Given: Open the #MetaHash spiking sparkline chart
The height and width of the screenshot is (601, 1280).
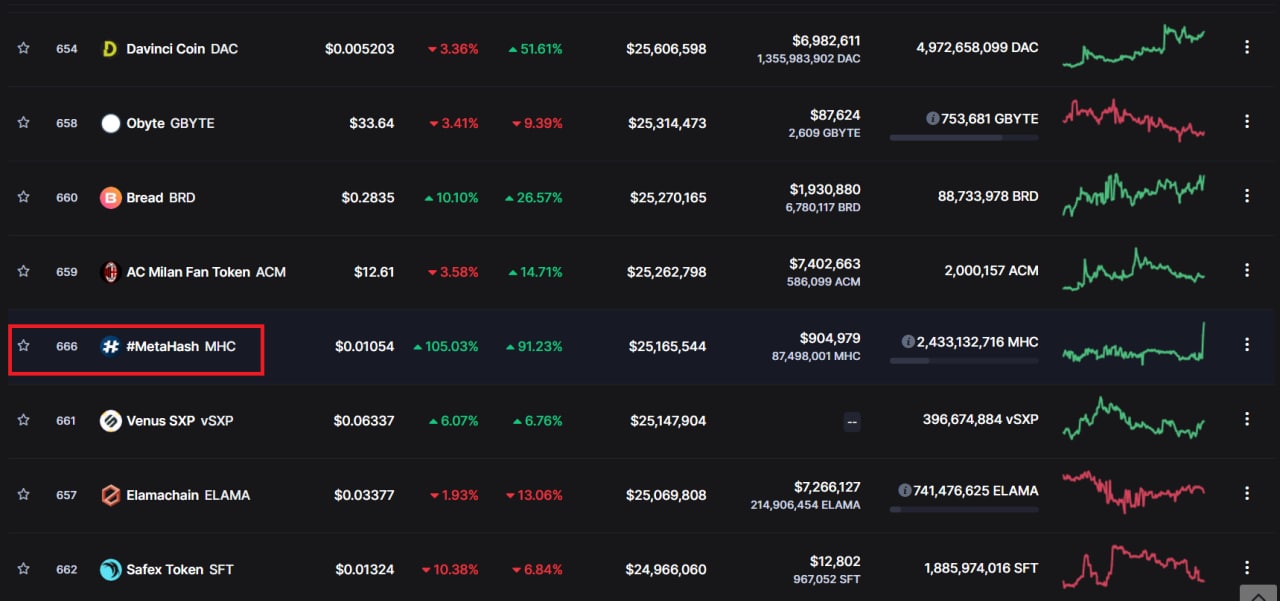Looking at the screenshot, I should (1134, 343).
